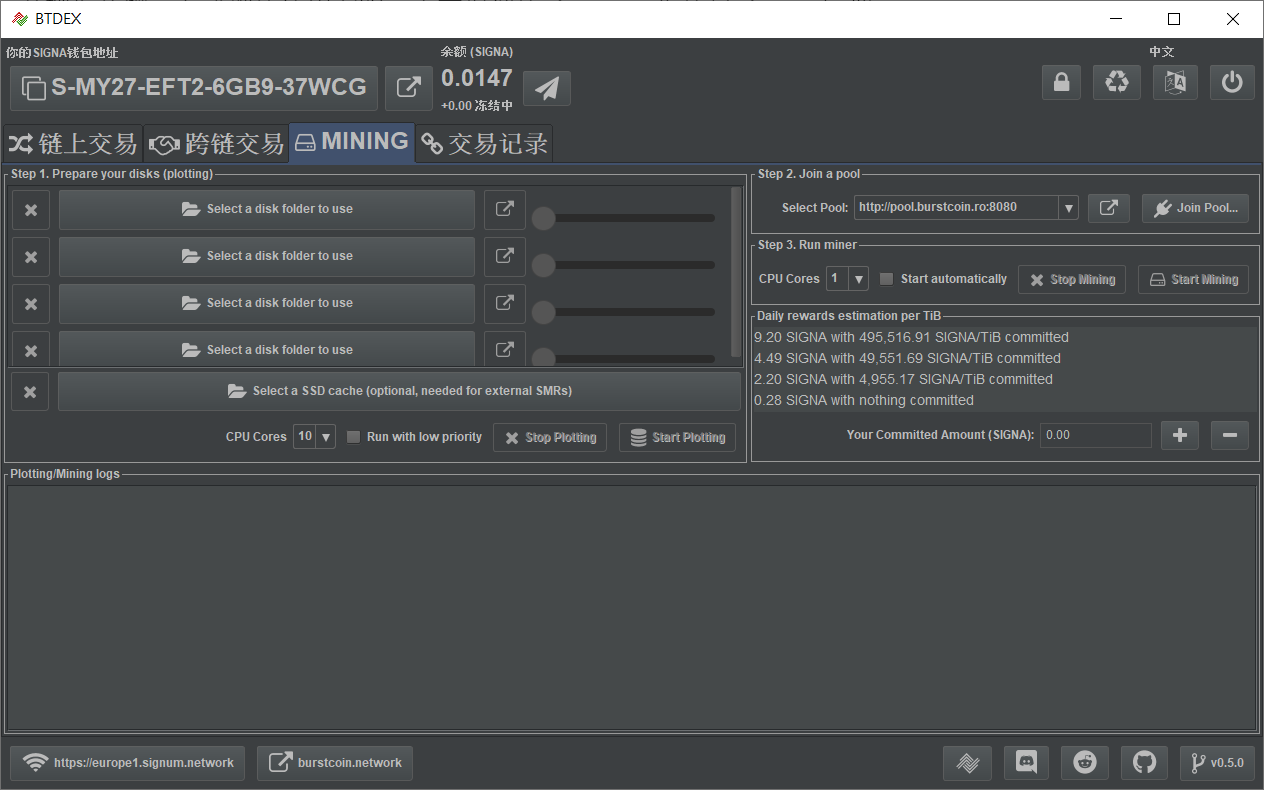Select a SSD cache folder

click(x=399, y=392)
